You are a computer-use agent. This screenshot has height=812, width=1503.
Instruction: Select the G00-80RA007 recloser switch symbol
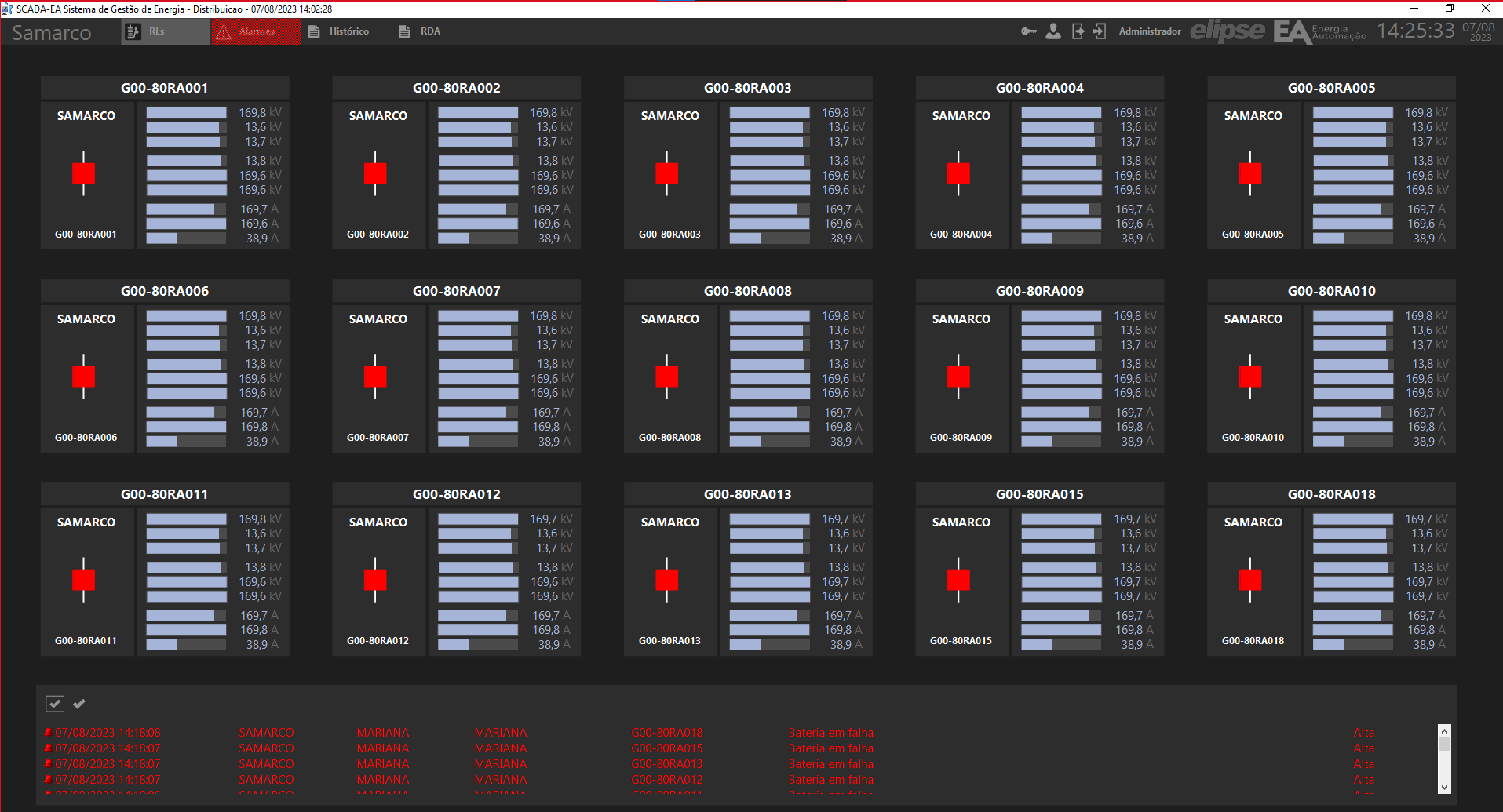[x=375, y=377]
